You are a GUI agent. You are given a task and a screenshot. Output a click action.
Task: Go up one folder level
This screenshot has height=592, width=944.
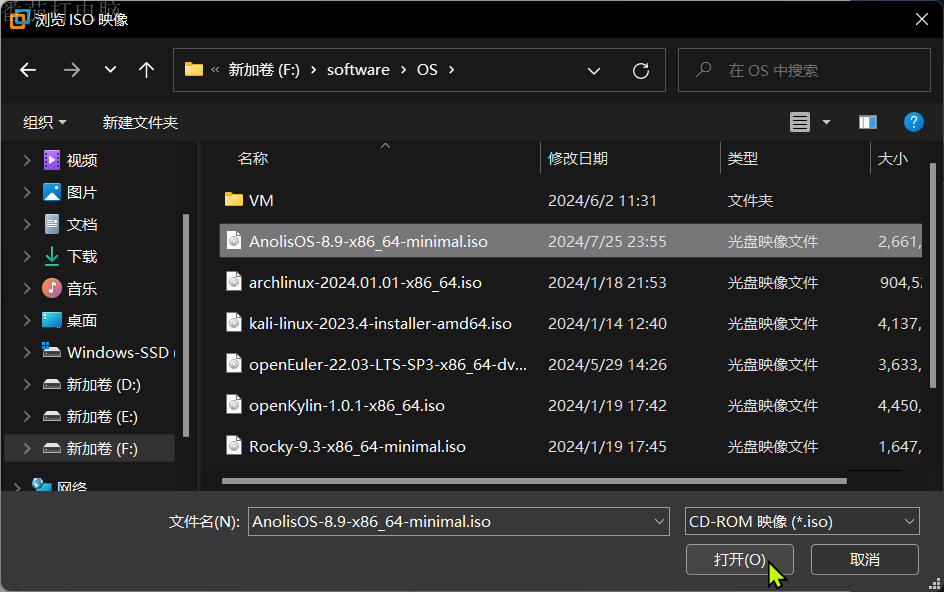[x=146, y=70]
